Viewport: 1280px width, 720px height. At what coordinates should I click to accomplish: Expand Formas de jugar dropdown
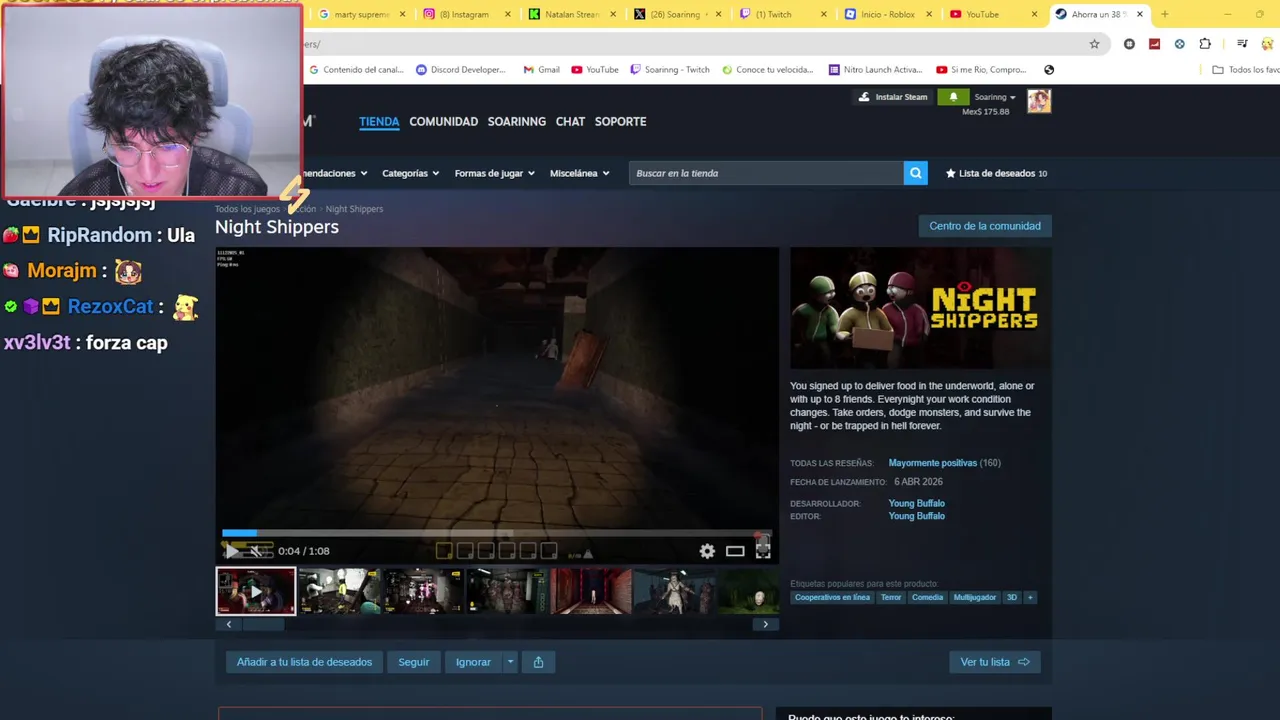[x=494, y=173]
